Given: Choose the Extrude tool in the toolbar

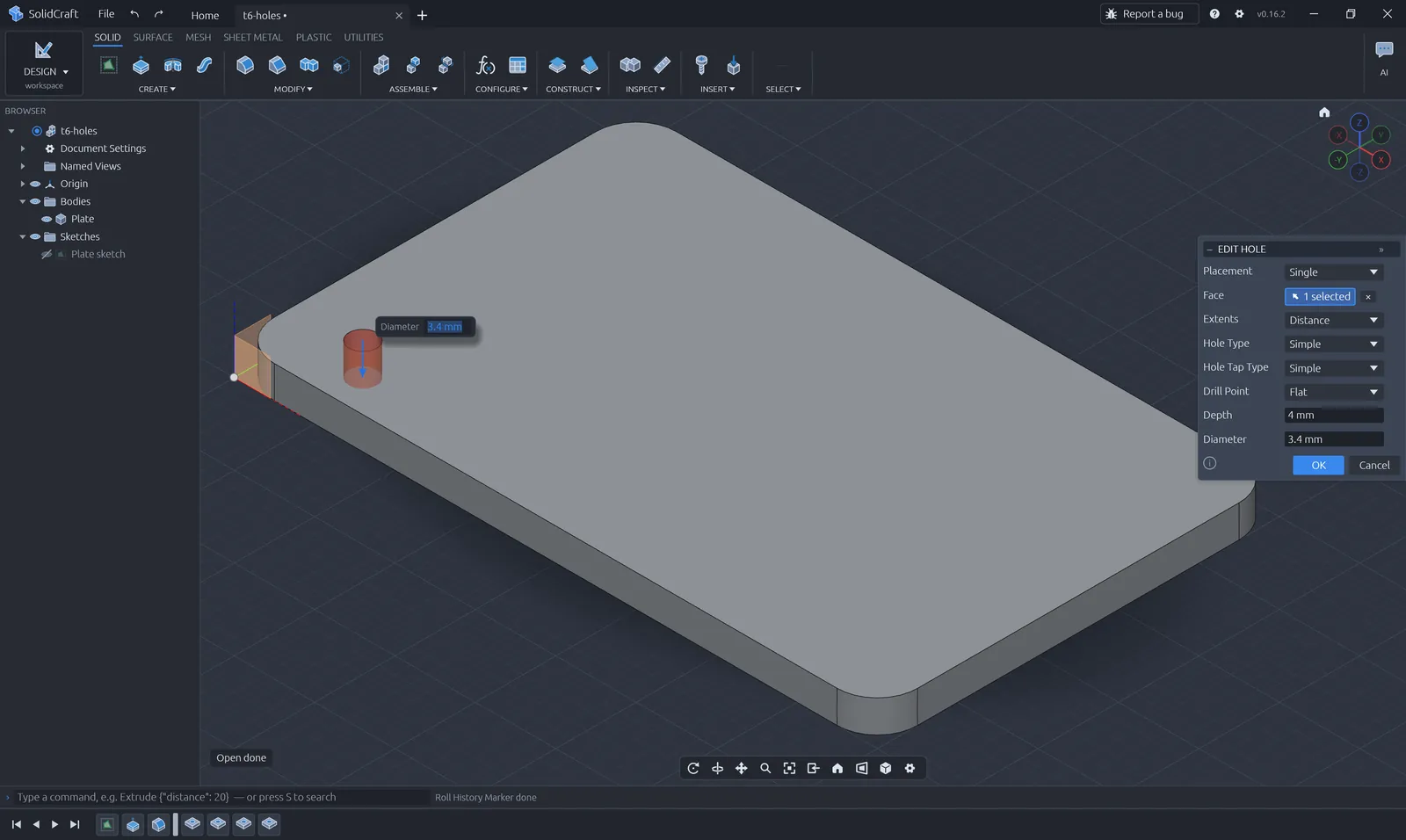Looking at the screenshot, I should (141, 65).
